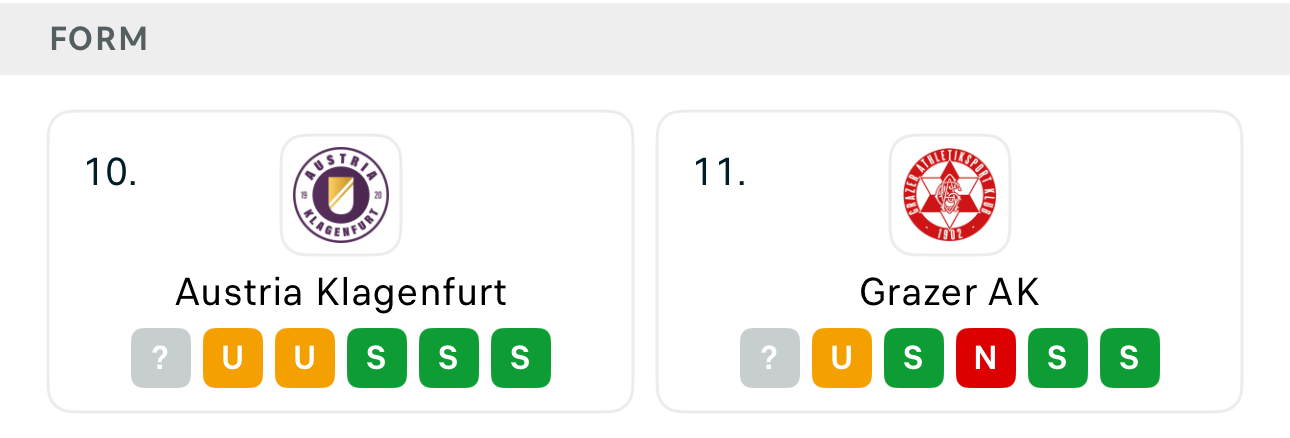Open Grazer AK's last green S badge

coord(1130,358)
